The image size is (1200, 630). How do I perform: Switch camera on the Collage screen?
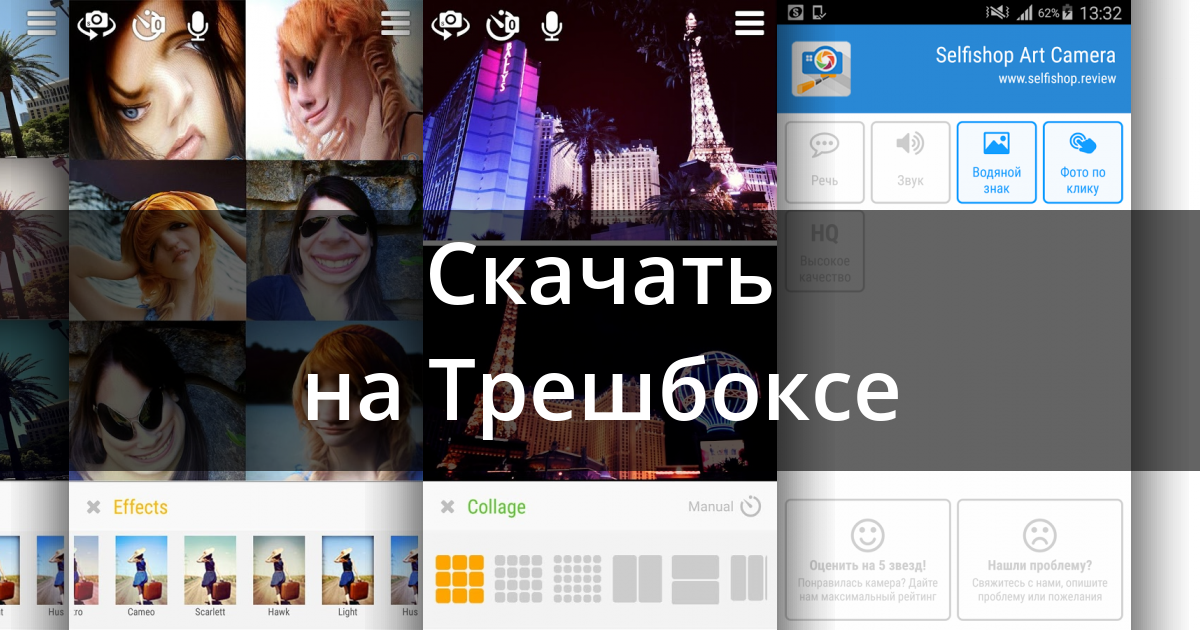coord(449,23)
